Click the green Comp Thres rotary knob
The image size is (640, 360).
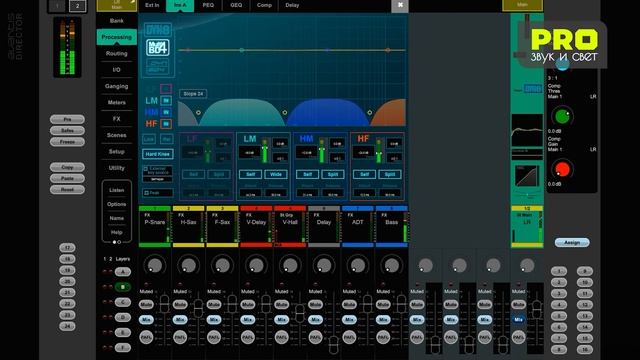(562, 116)
